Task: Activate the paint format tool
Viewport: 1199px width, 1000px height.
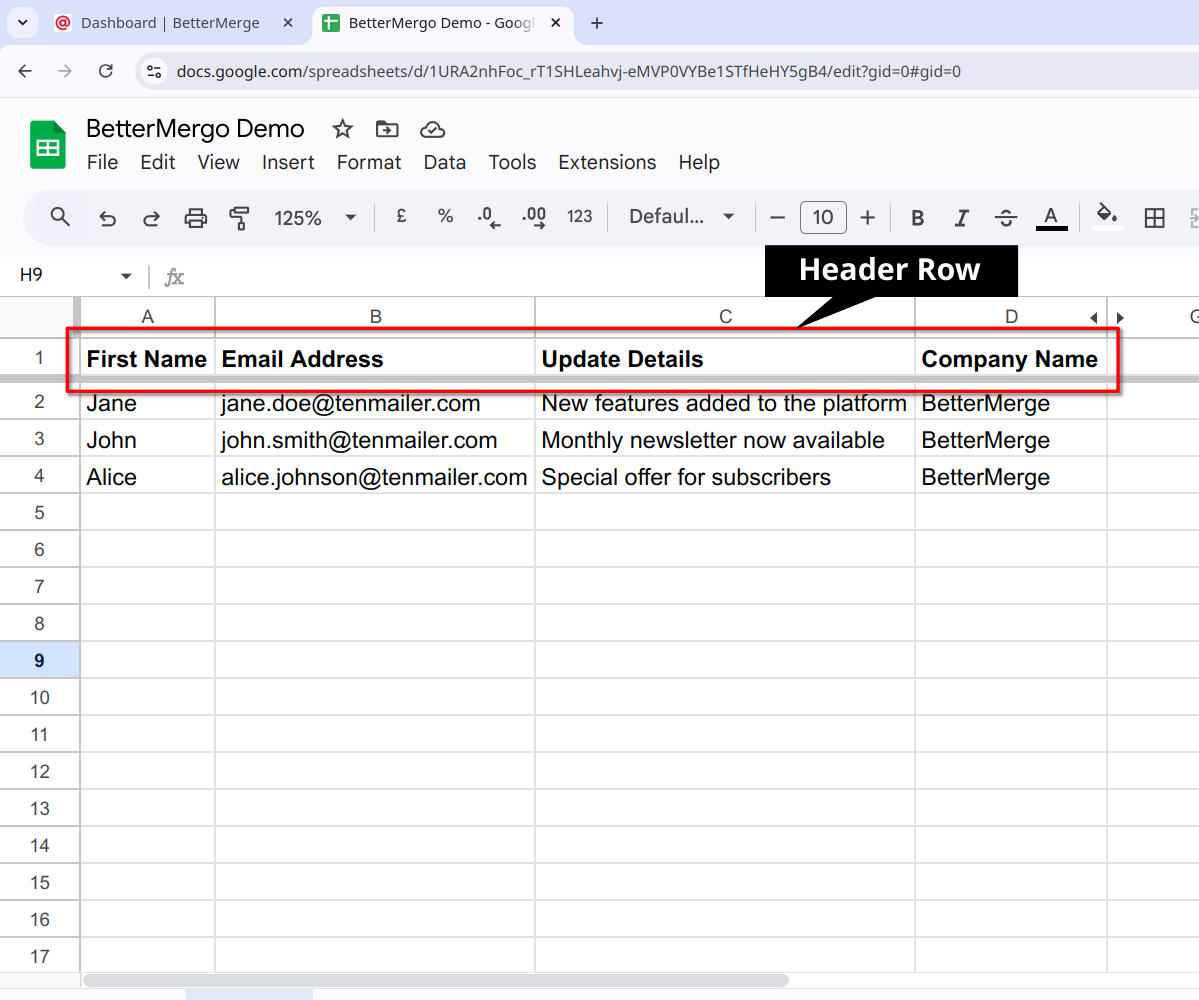Action: click(x=239, y=218)
